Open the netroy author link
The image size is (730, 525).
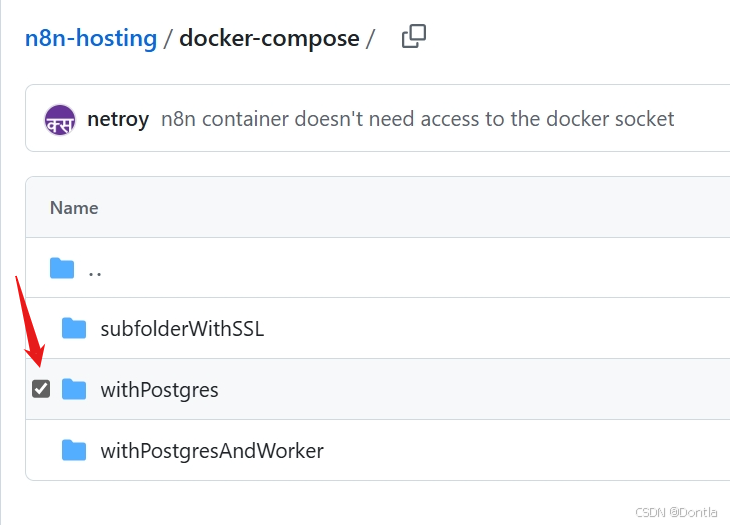point(118,120)
